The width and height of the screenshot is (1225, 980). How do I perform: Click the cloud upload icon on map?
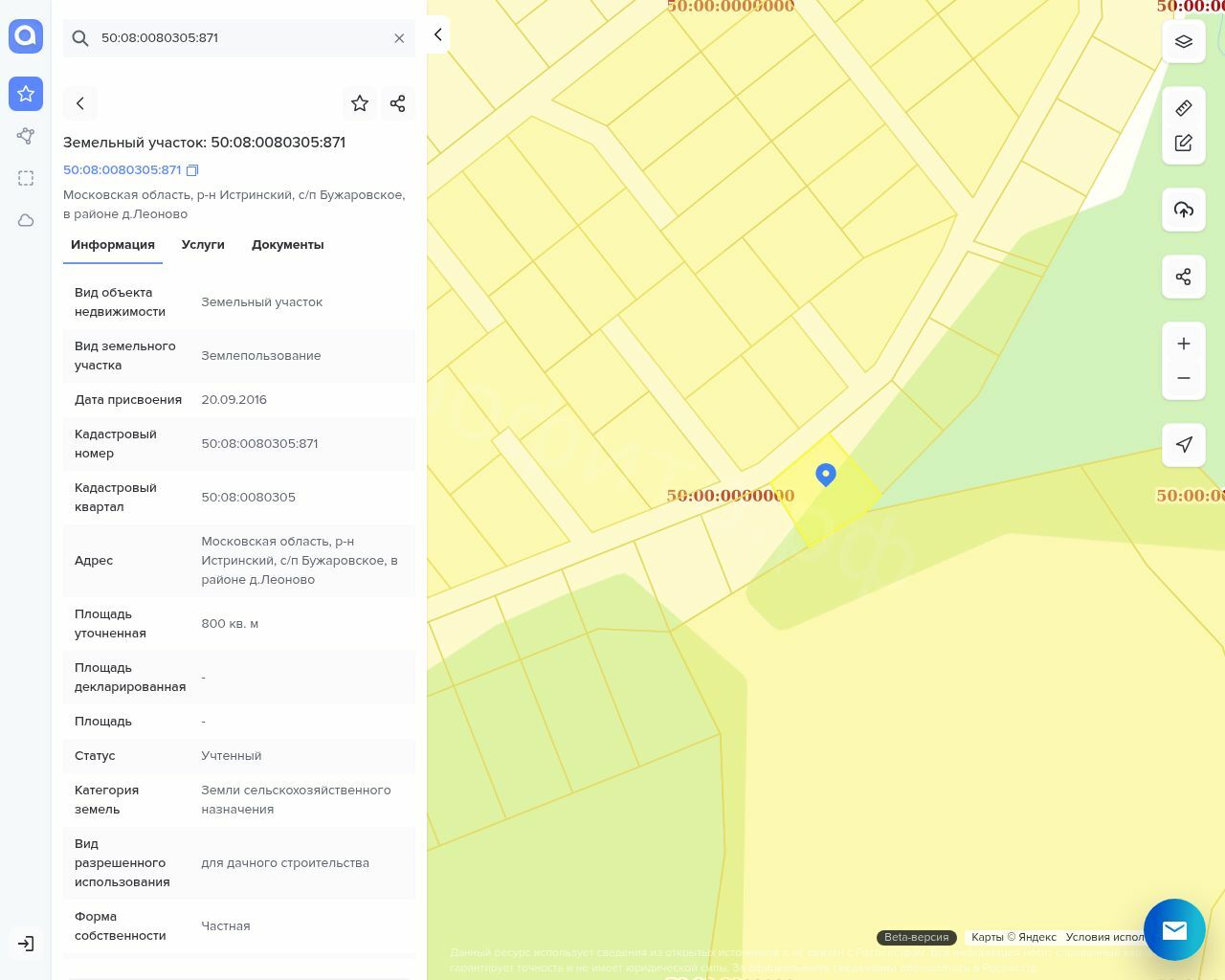1183,210
